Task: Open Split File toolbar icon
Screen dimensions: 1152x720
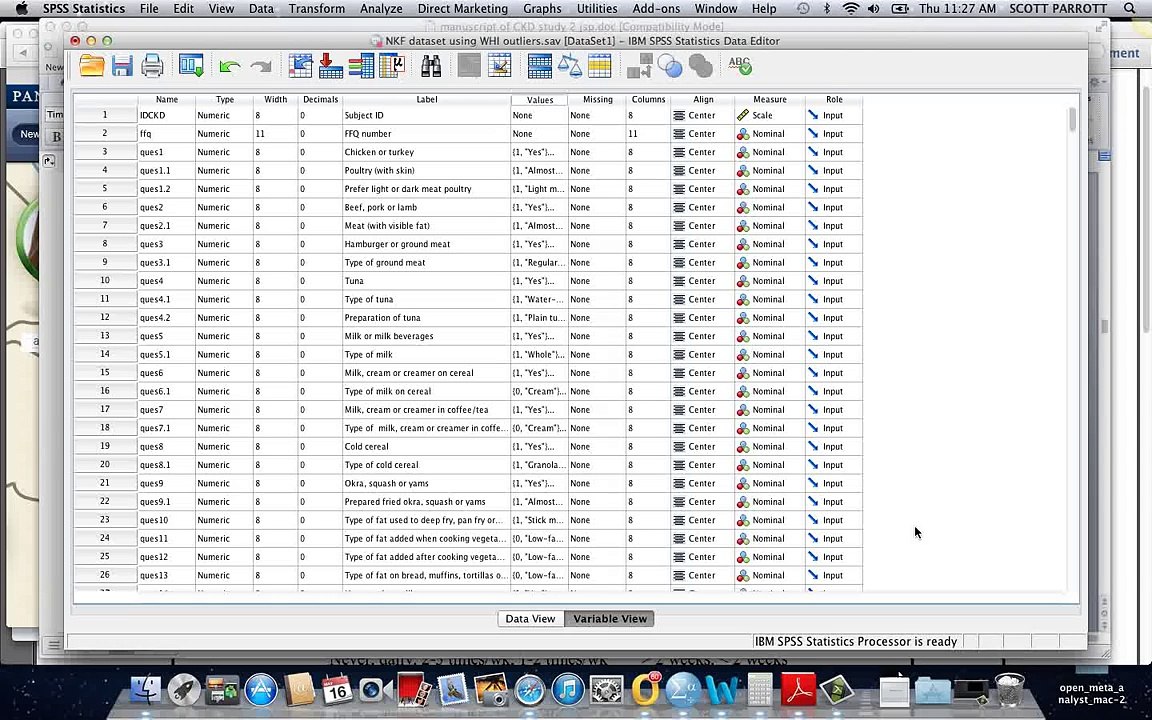Action: click(x=539, y=66)
